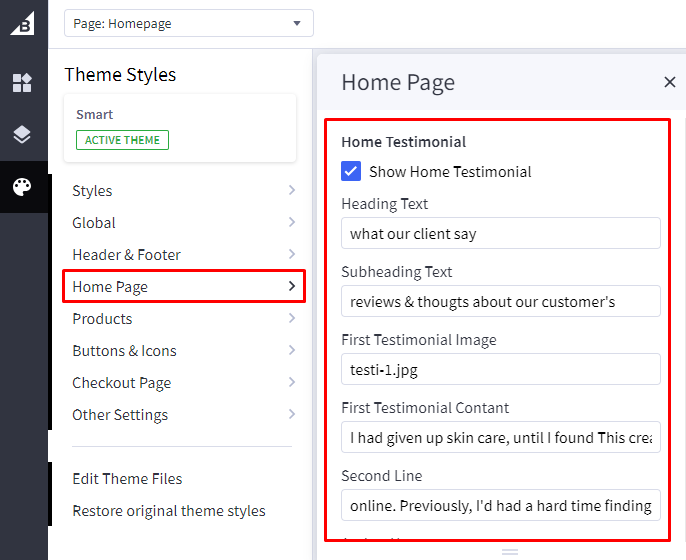Click the panel resize handle at bottom

pyautogui.click(x=509, y=551)
